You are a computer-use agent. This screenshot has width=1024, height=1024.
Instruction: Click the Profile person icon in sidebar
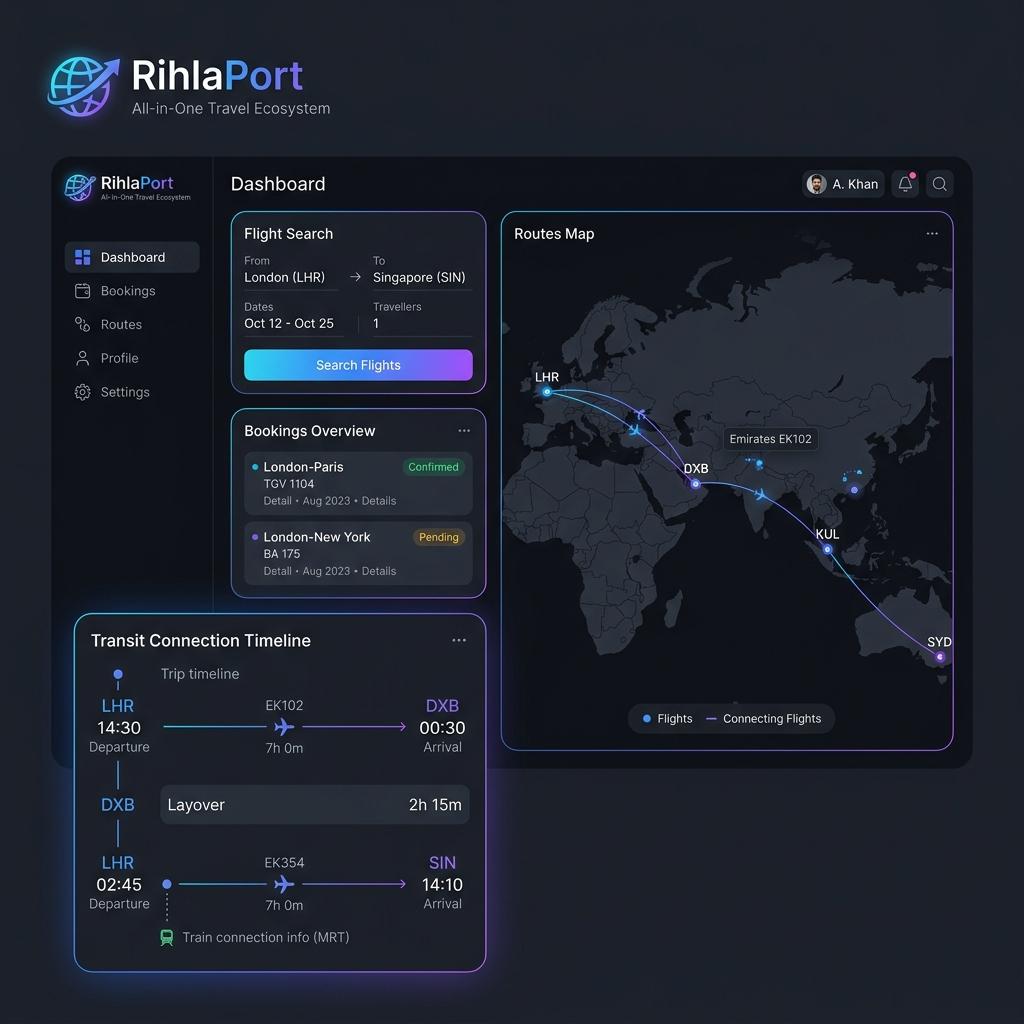(x=82, y=358)
